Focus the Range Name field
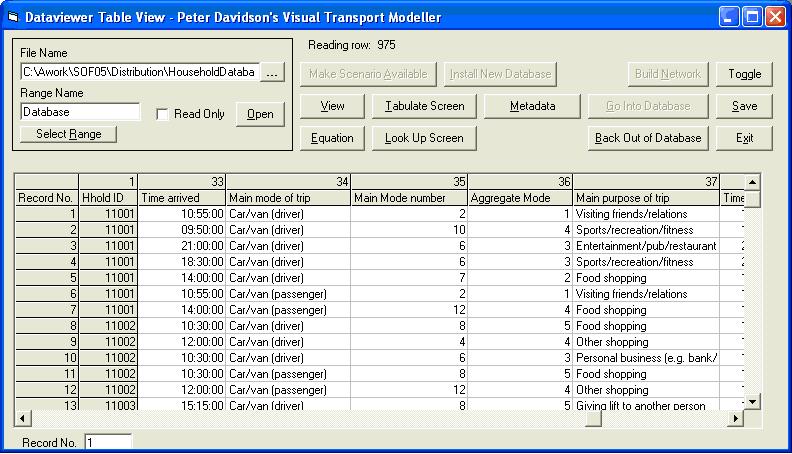This screenshot has height=454, width=792. pos(80,112)
